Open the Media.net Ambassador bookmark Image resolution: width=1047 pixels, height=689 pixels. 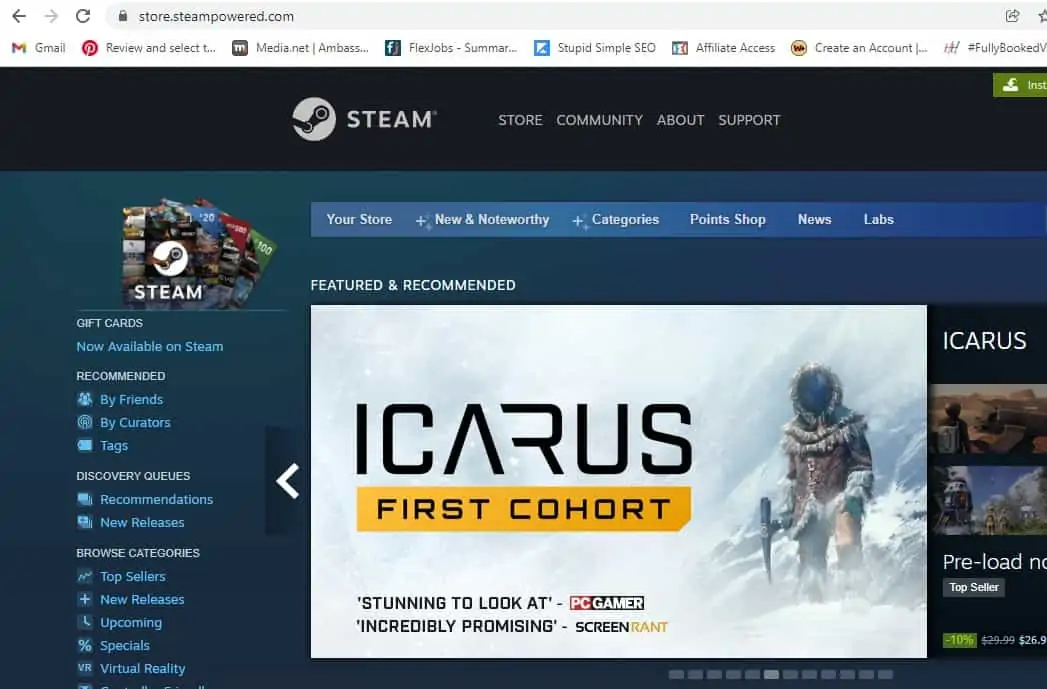pos(300,48)
